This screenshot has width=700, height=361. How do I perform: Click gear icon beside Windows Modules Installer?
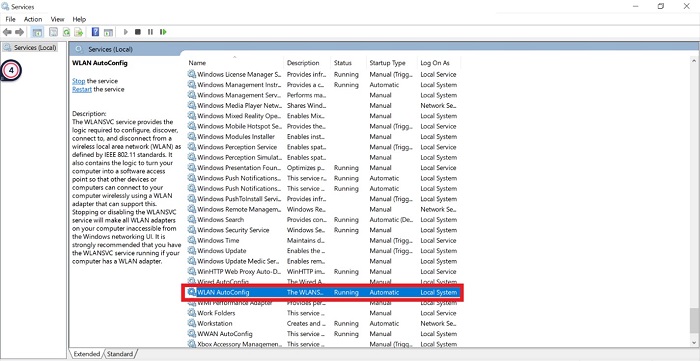click(192, 137)
